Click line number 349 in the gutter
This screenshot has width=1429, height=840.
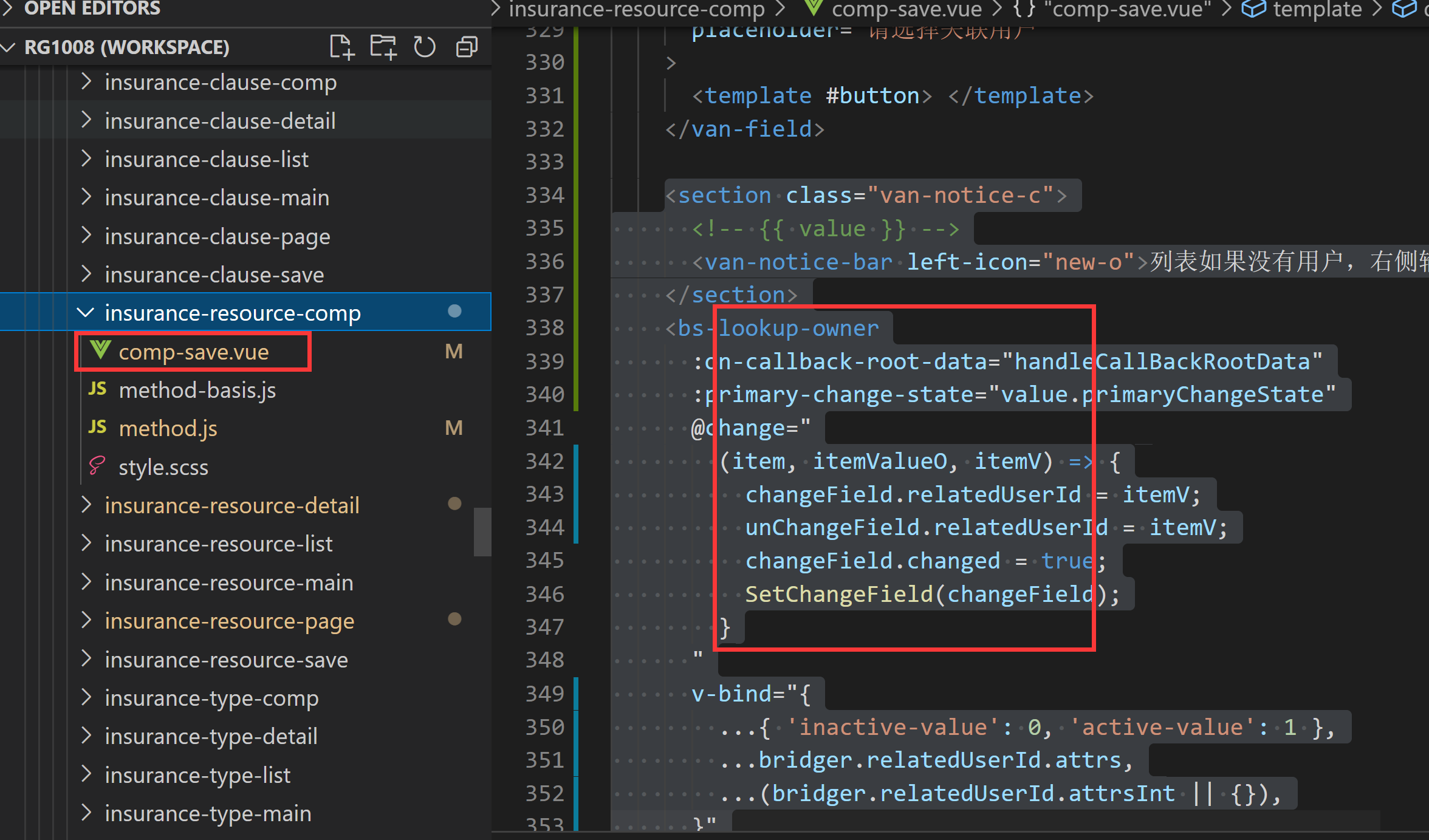click(x=545, y=694)
